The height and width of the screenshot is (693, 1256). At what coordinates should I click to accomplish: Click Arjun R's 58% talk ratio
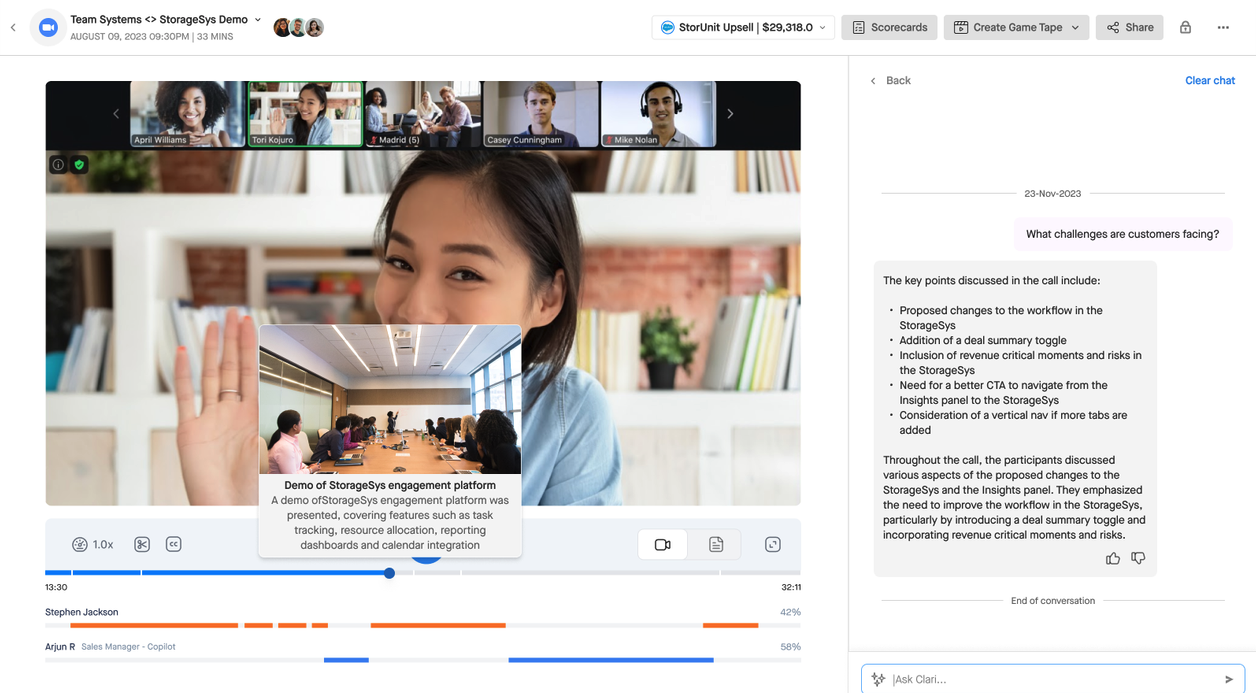coord(790,647)
